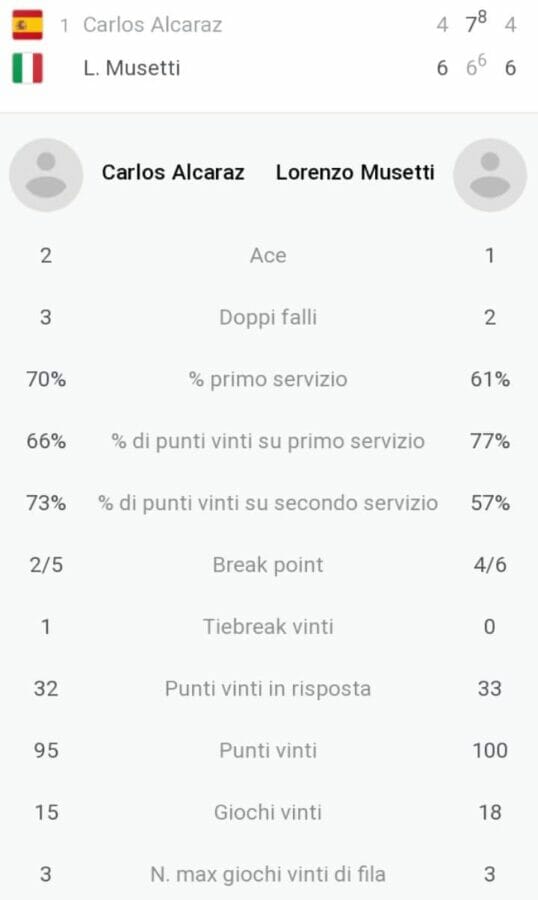The width and height of the screenshot is (538, 900).
Task: Select the % primo servizio label
Action: click(x=268, y=379)
